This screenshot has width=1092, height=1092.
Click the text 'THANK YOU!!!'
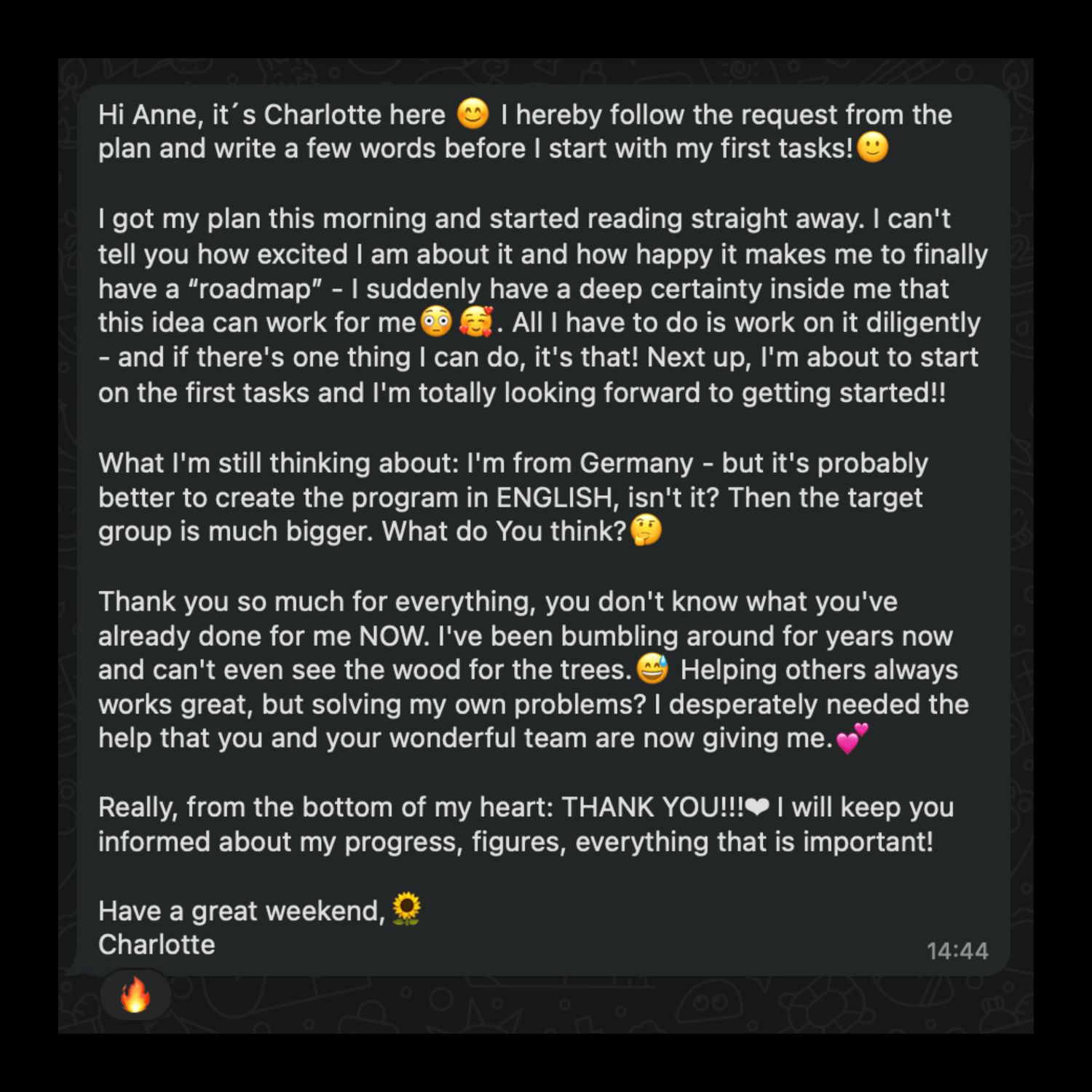pos(653,807)
